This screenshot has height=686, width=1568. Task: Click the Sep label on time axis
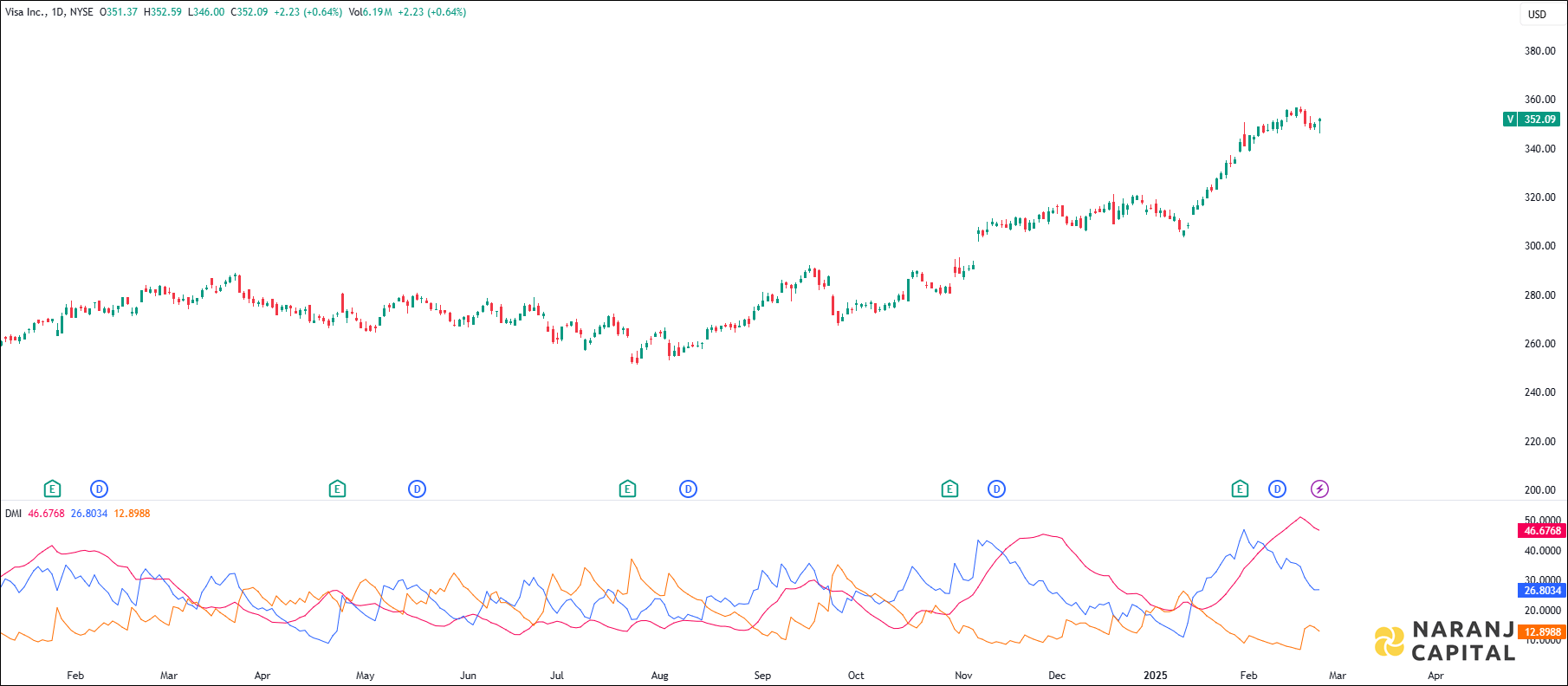[x=762, y=676]
